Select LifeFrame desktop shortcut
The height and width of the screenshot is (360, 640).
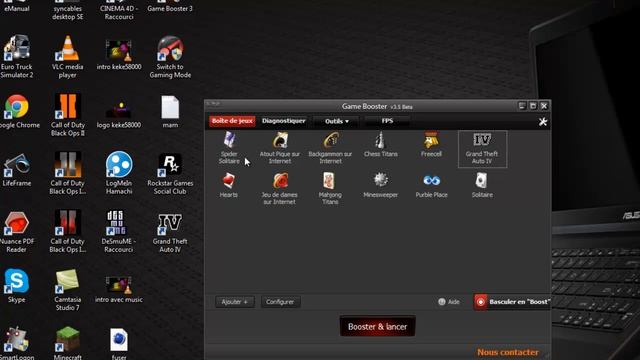[x=17, y=170]
